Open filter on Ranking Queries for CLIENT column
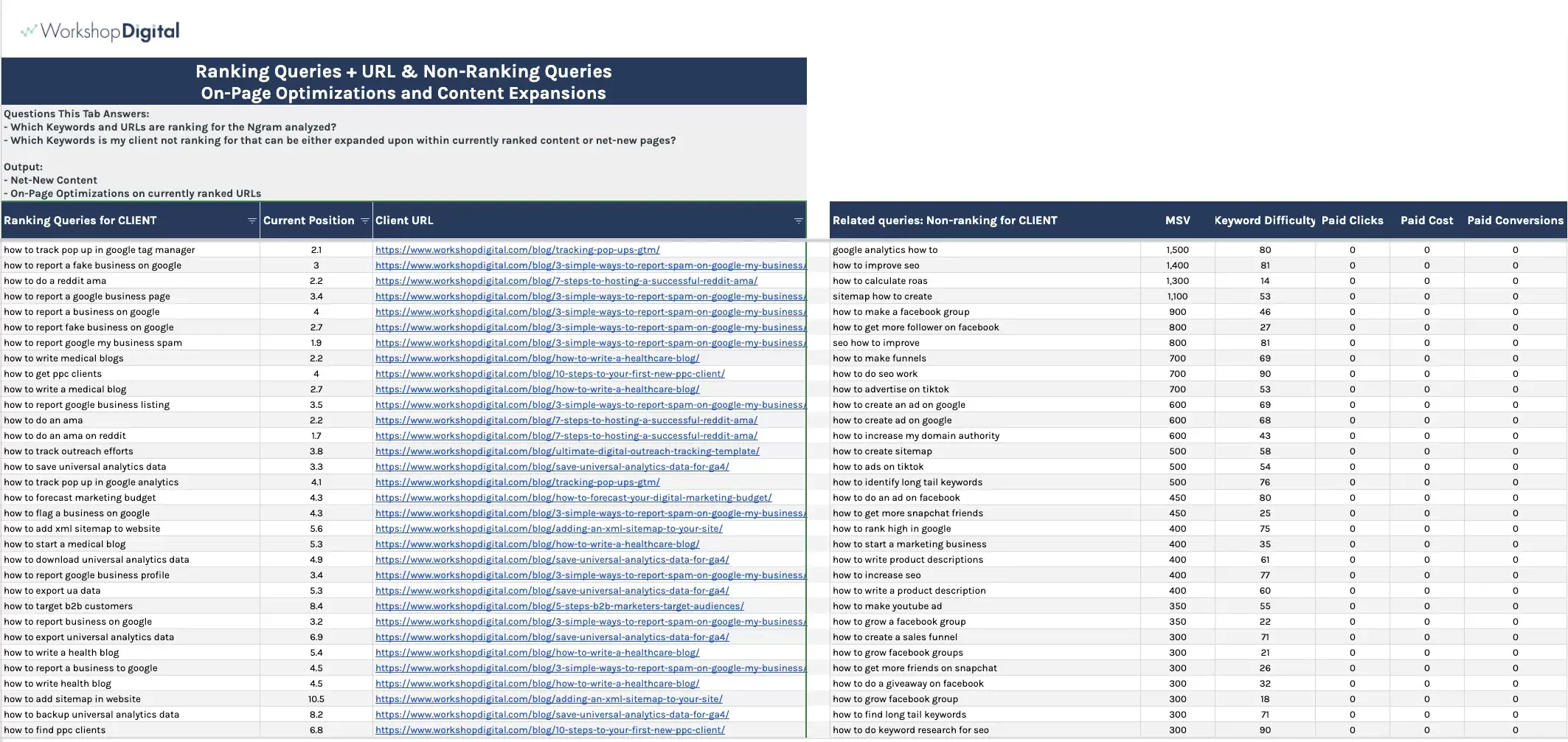This screenshot has width=1568, height=742. pyautogui.click(x=251, y=221)
